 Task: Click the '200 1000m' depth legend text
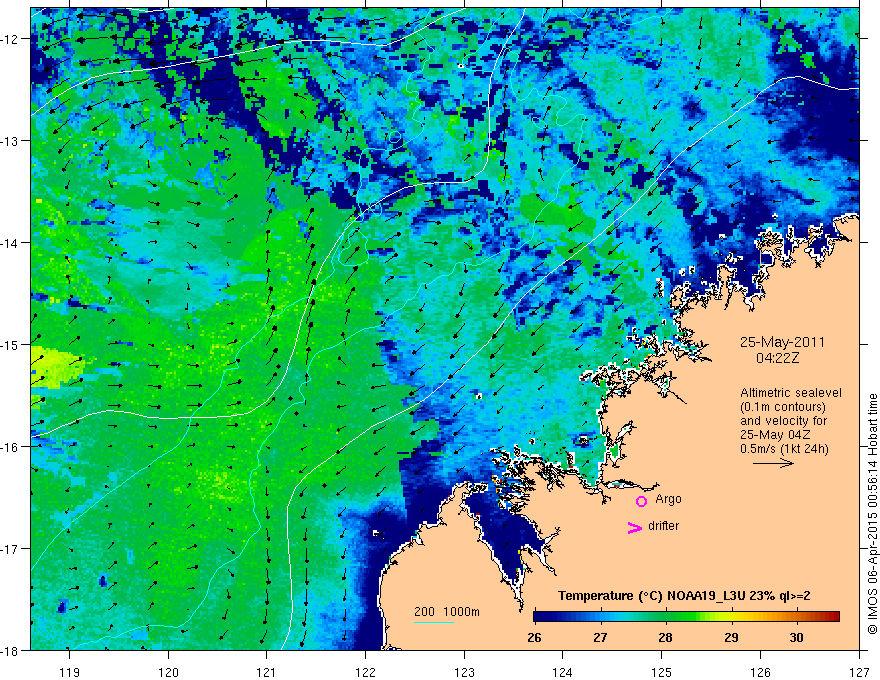pyautogui.click(x=447, y=612)
